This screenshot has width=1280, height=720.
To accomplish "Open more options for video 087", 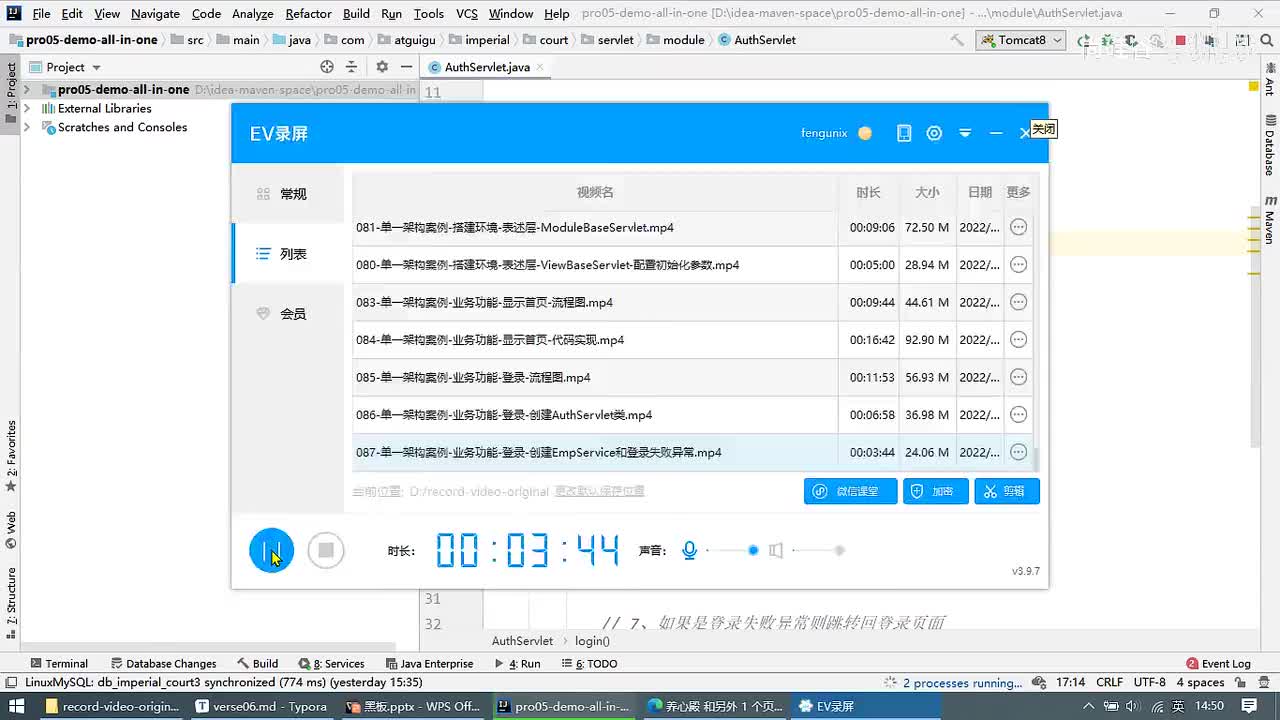I will tap(1018, 452).
